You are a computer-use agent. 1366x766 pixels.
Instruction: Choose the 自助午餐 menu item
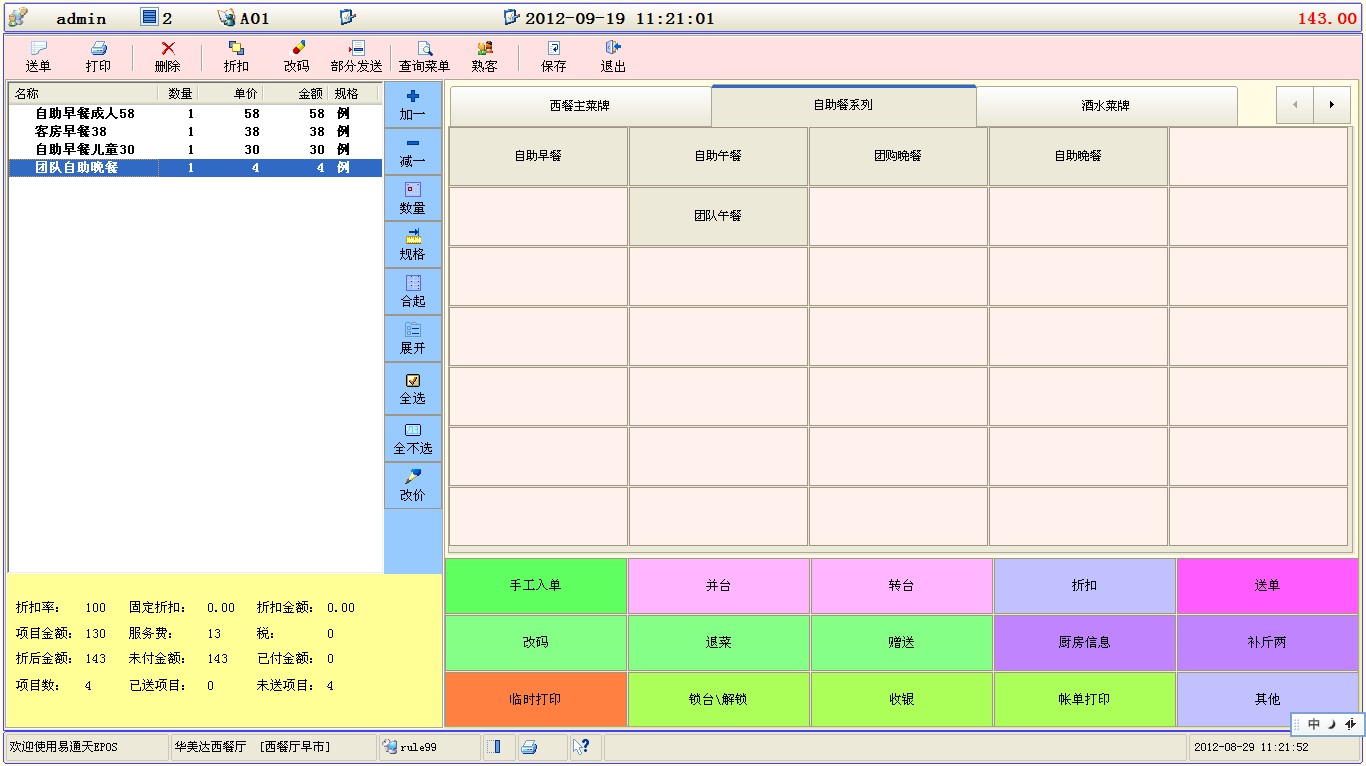(x=718, y=156)
